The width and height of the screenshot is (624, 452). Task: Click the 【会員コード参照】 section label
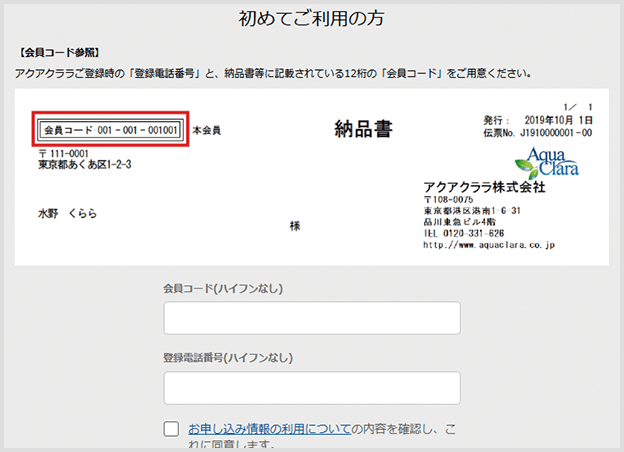pyautogui.click(x=56, y=51)
